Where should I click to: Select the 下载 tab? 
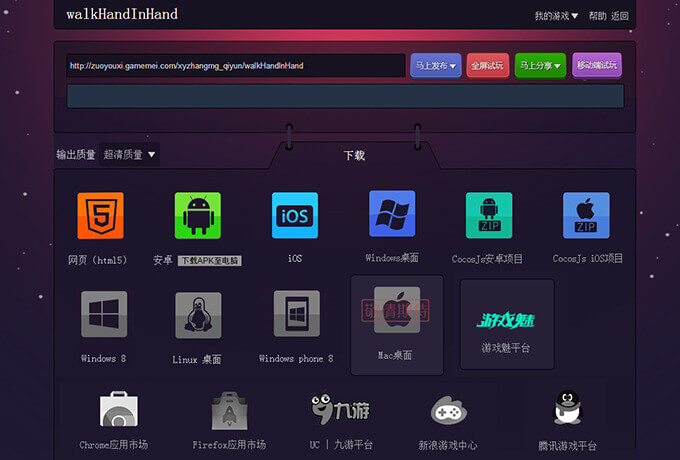pos(354,155)
